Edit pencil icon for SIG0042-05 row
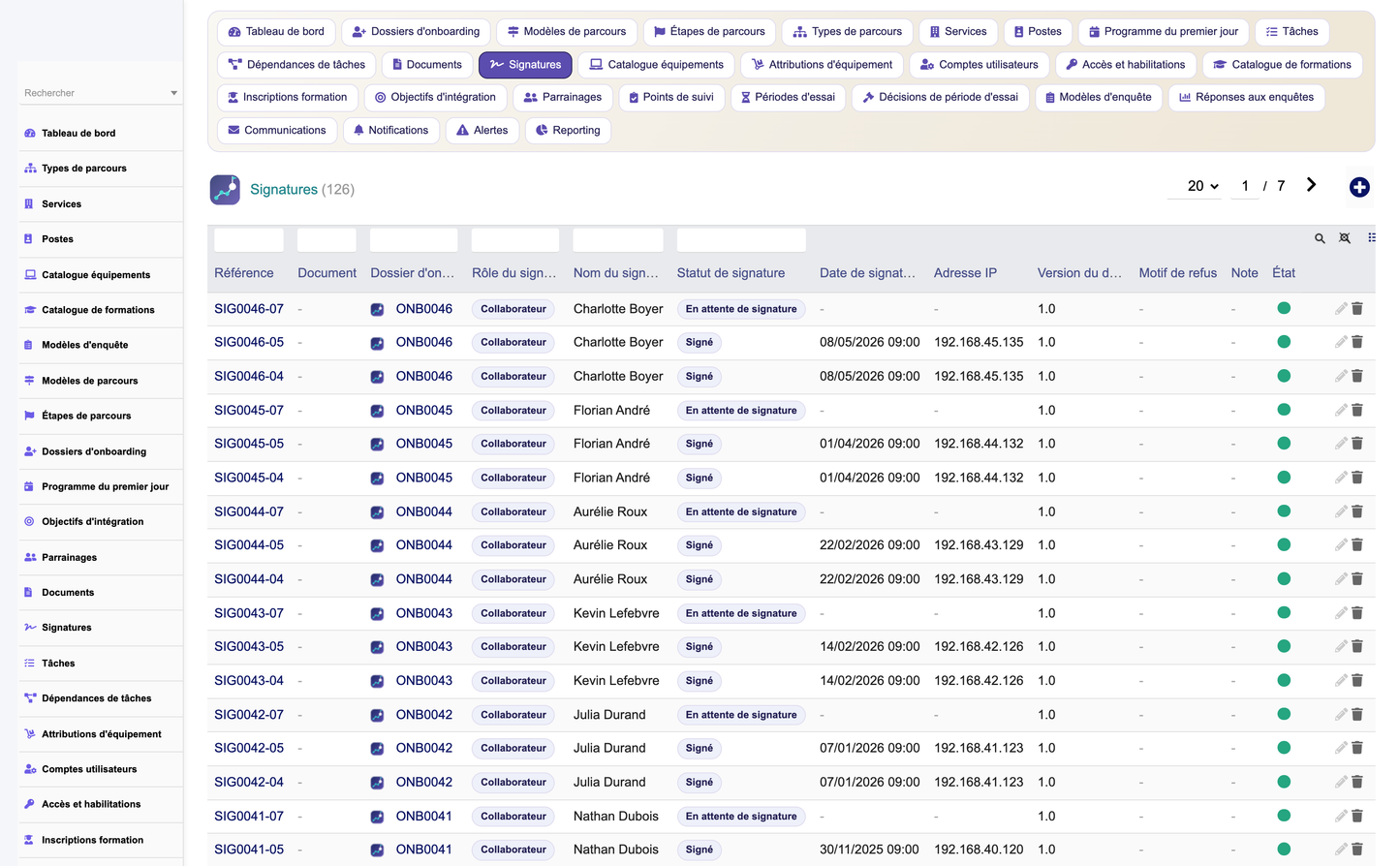 [x=1341, y=748]
